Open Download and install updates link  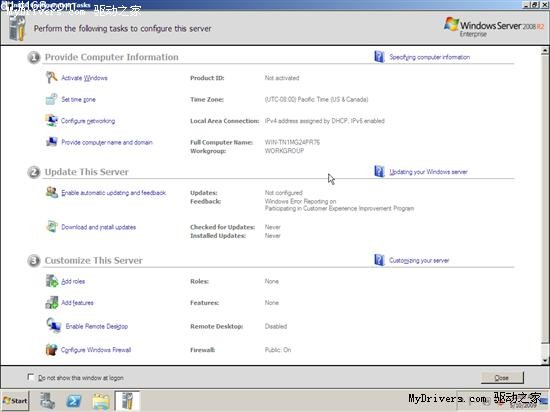(99, 227)
